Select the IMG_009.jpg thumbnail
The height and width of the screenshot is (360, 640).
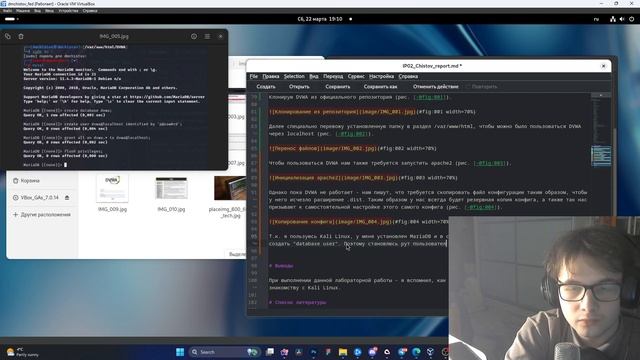112,188
